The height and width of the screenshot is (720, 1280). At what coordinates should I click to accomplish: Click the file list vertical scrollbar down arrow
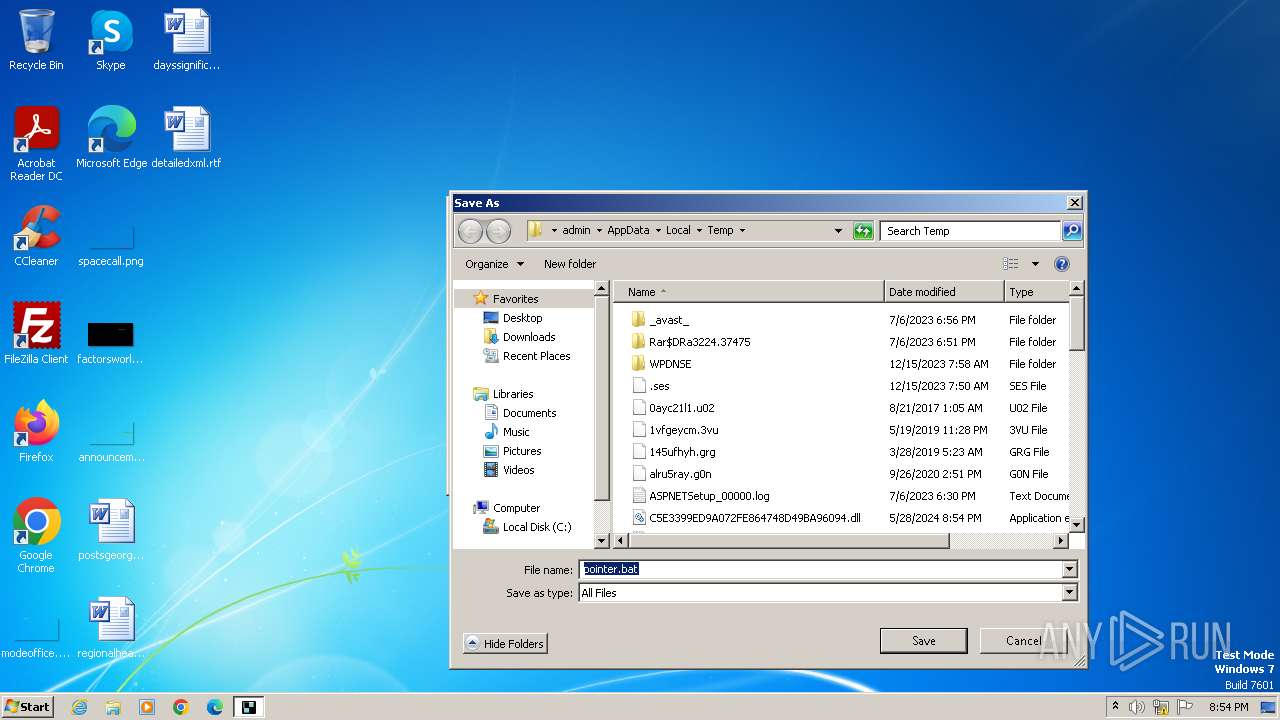[1077, 525]
